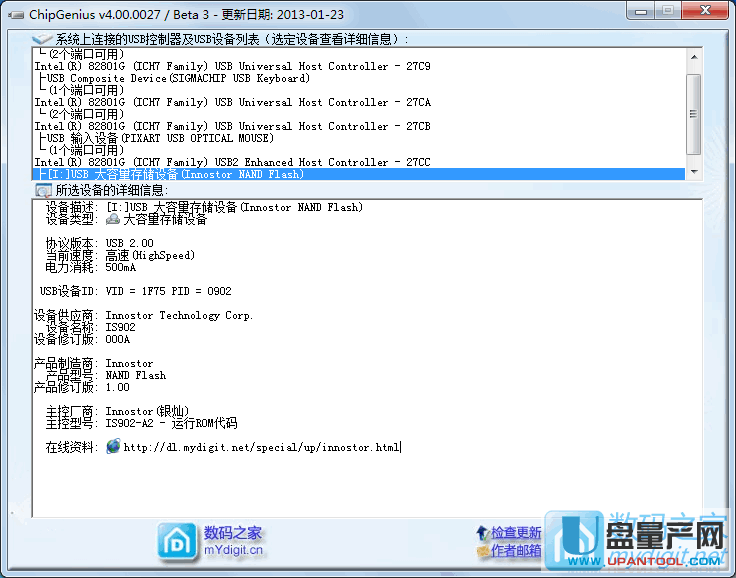This screenshot has width=736, height=578.
Task: Select USB2 Enhanced Host Controller 27CC
Action: pyautogui.click(x=232, y=162)
